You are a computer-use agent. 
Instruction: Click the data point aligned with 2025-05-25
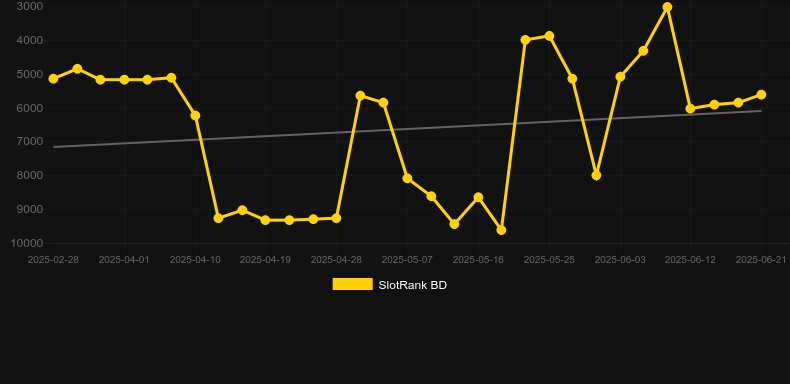(549, 36)
